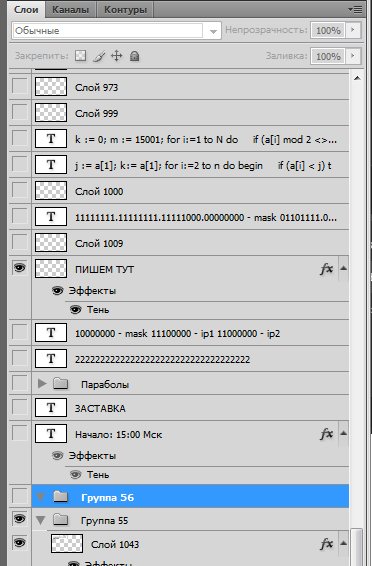The height and width of the screenshot is (566, 372).
Task: Select the Группа 55 name
Action: tap(104, 521)
